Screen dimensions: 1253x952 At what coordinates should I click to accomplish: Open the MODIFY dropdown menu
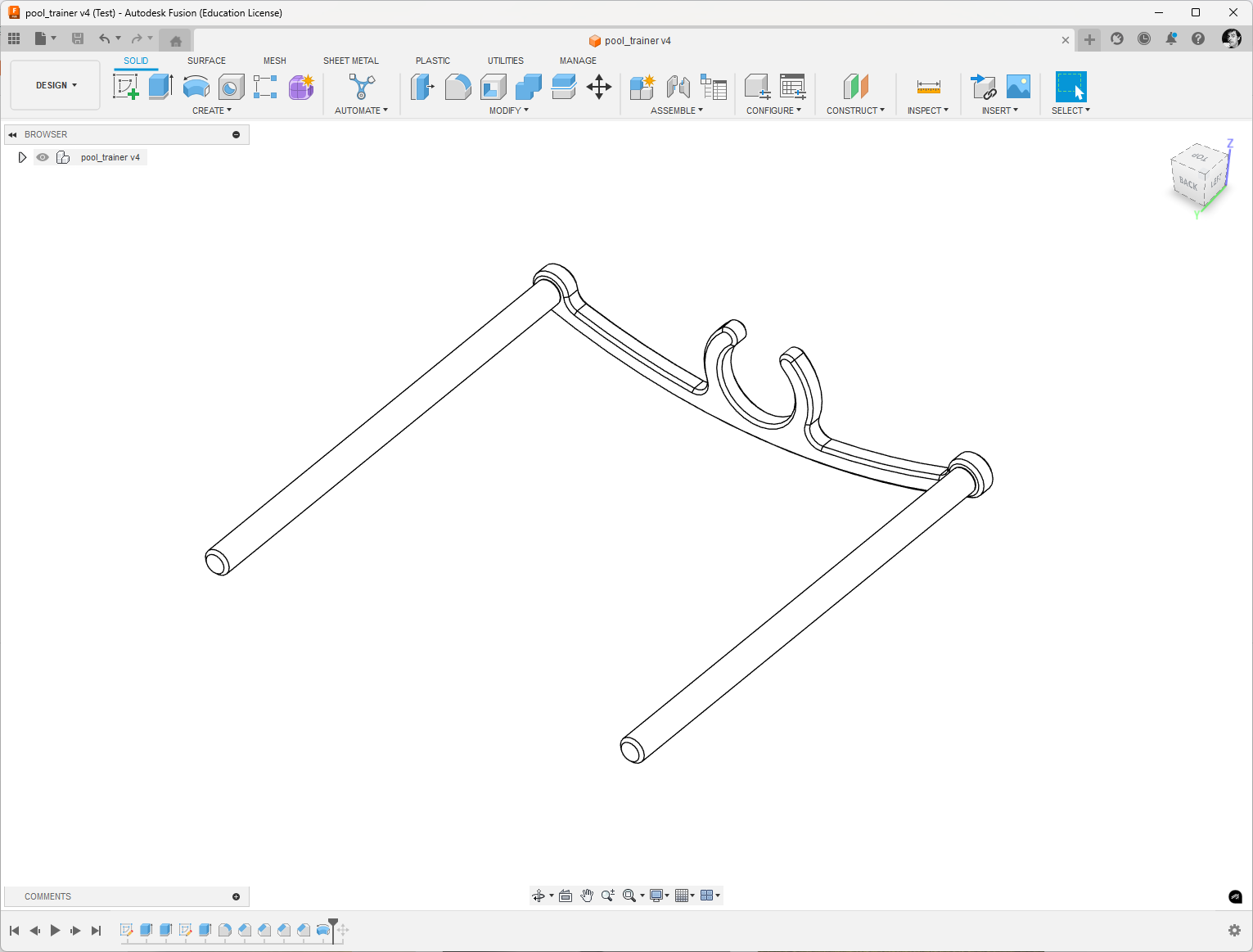[509, 111]
